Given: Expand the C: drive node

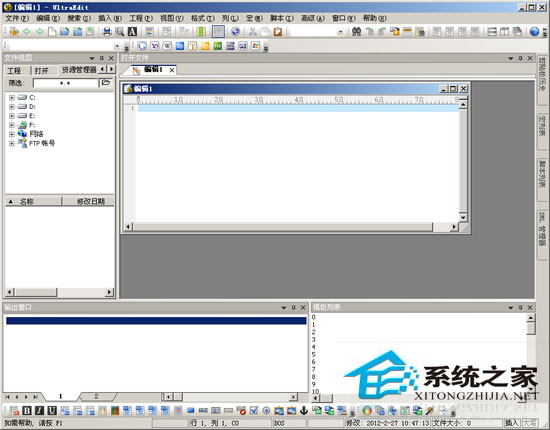Looking at the screenshot, I should [x=12, y=98].
